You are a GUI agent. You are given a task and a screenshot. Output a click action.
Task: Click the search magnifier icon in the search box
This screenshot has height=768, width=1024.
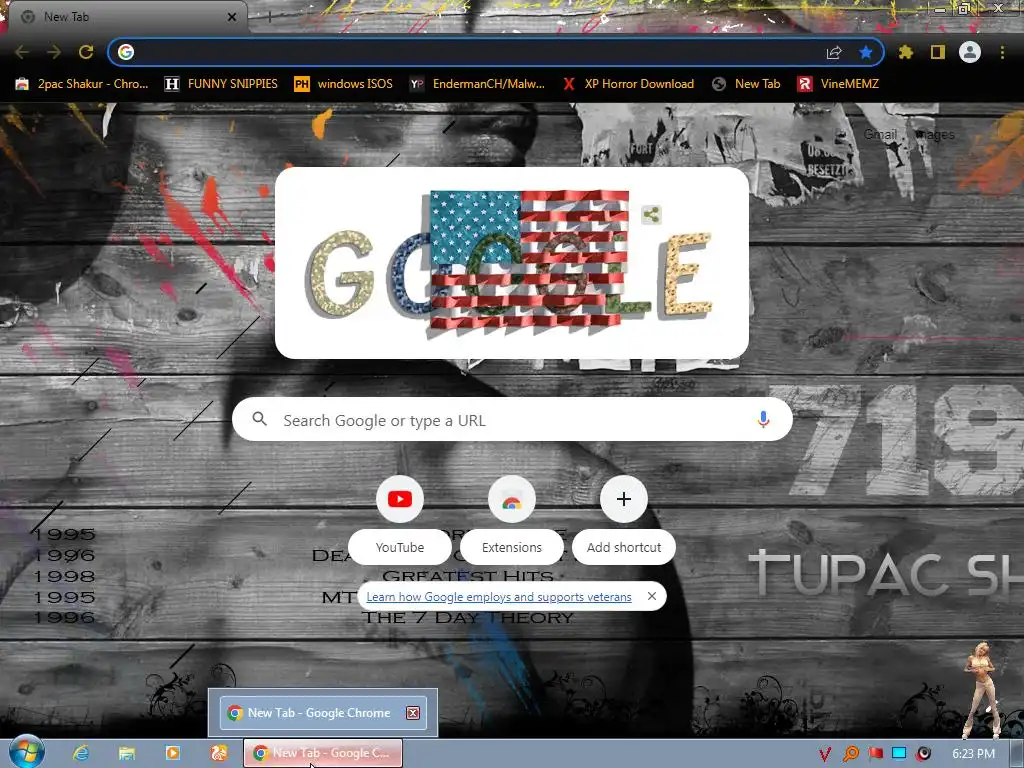[x=259, y=419]
